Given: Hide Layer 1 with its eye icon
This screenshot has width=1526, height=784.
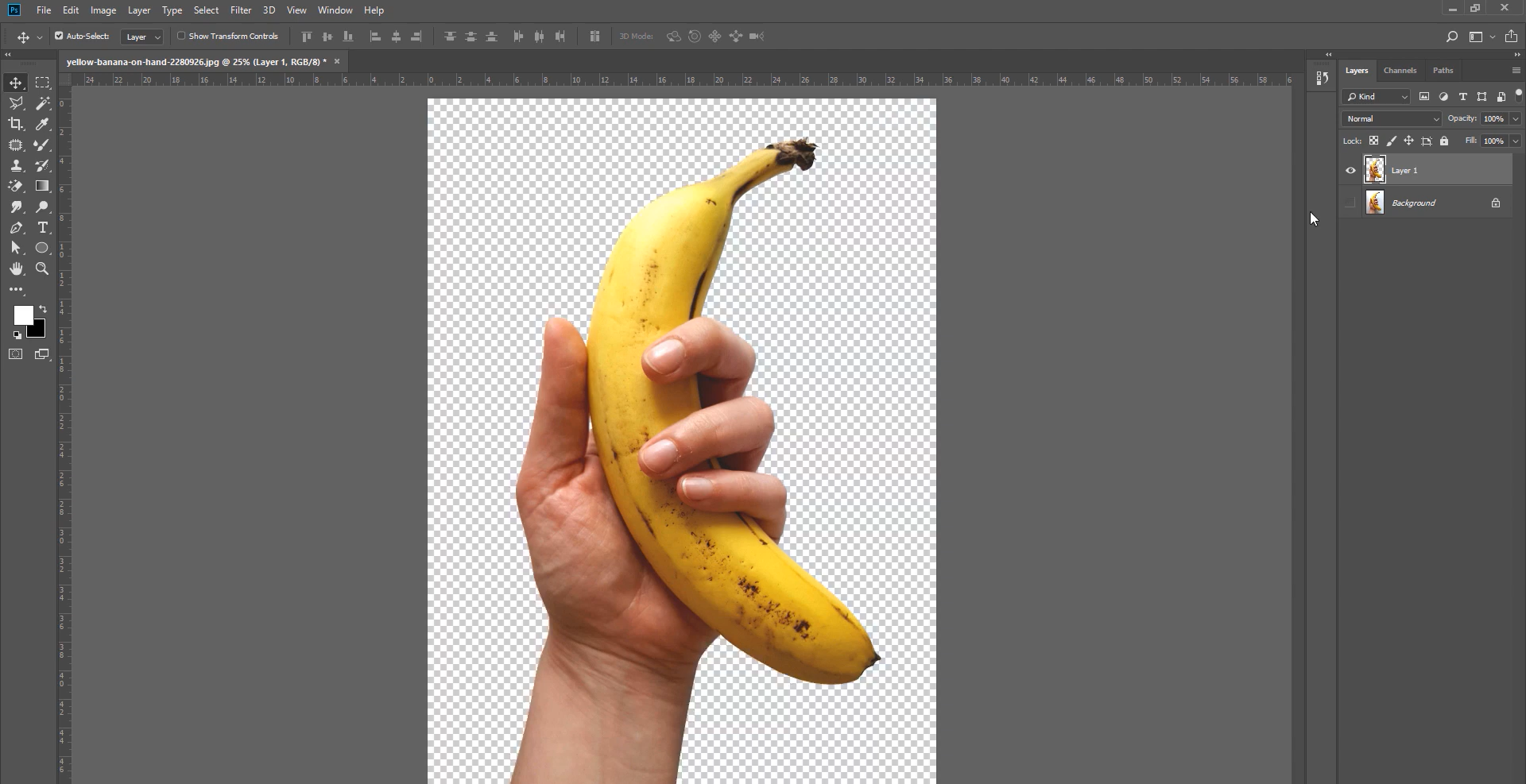Looking at the screenshot, I should tap(1350, 170).
